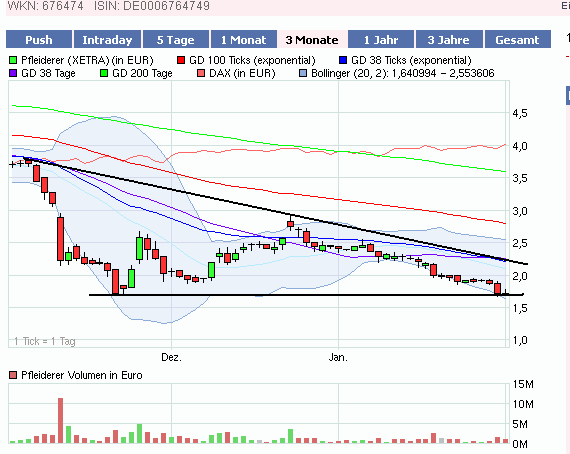570x454 pixels.
Task: Click the Pfleiderer Volumen in Euro label
Action: [82, 375]
